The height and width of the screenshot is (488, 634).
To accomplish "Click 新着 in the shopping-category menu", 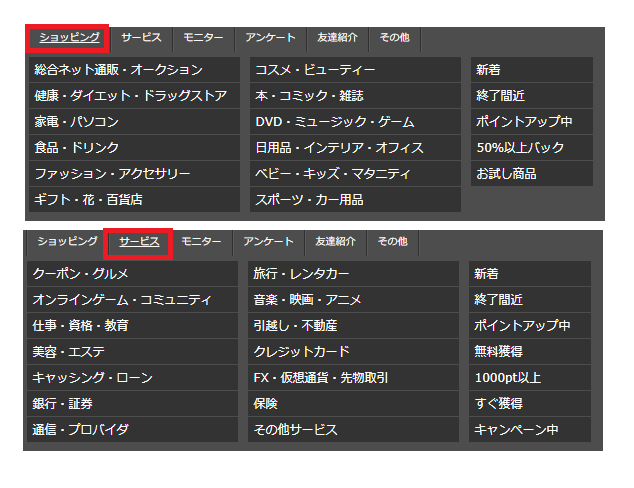I will pos(532,70).
